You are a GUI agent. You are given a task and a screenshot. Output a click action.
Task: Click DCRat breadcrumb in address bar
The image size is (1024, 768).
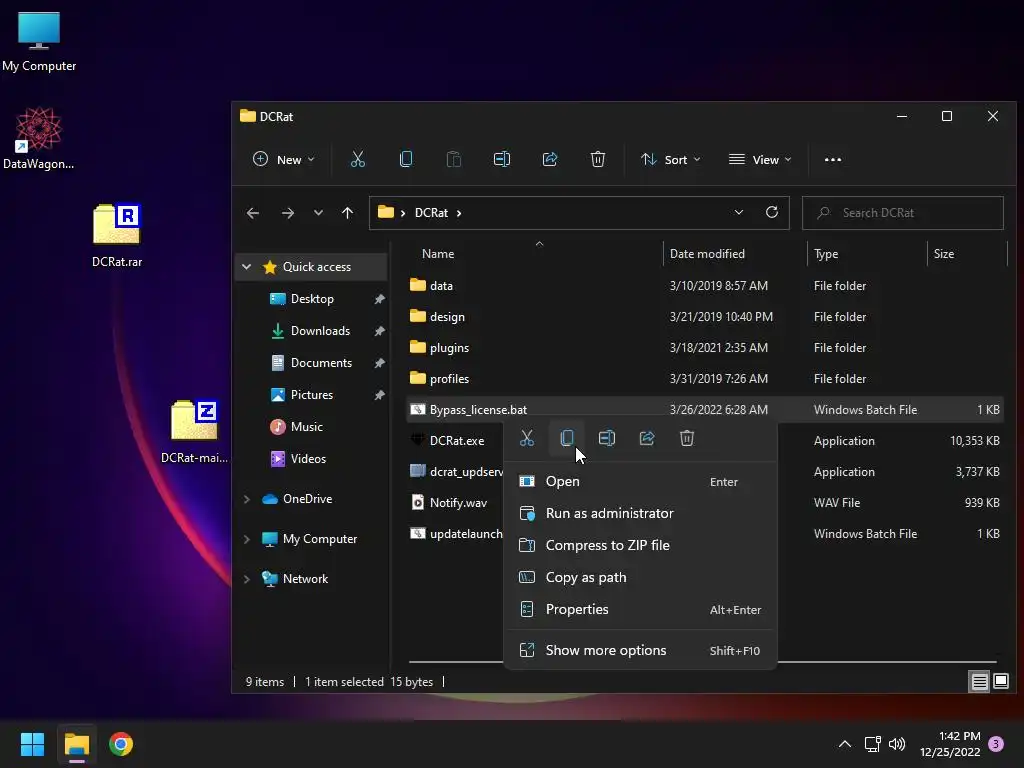[431, 213]
